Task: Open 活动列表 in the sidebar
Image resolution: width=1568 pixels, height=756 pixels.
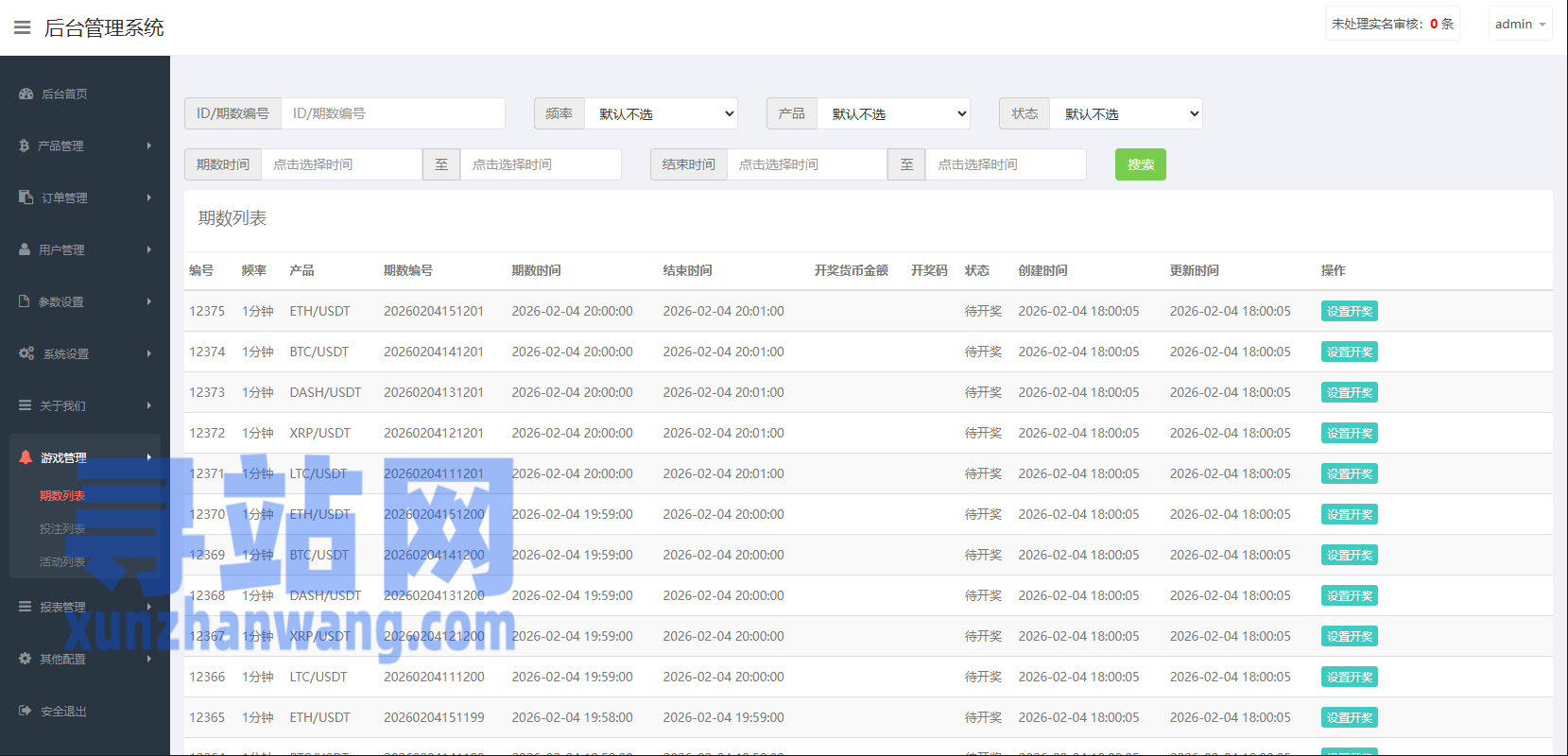Action: (x=62, y=561)
